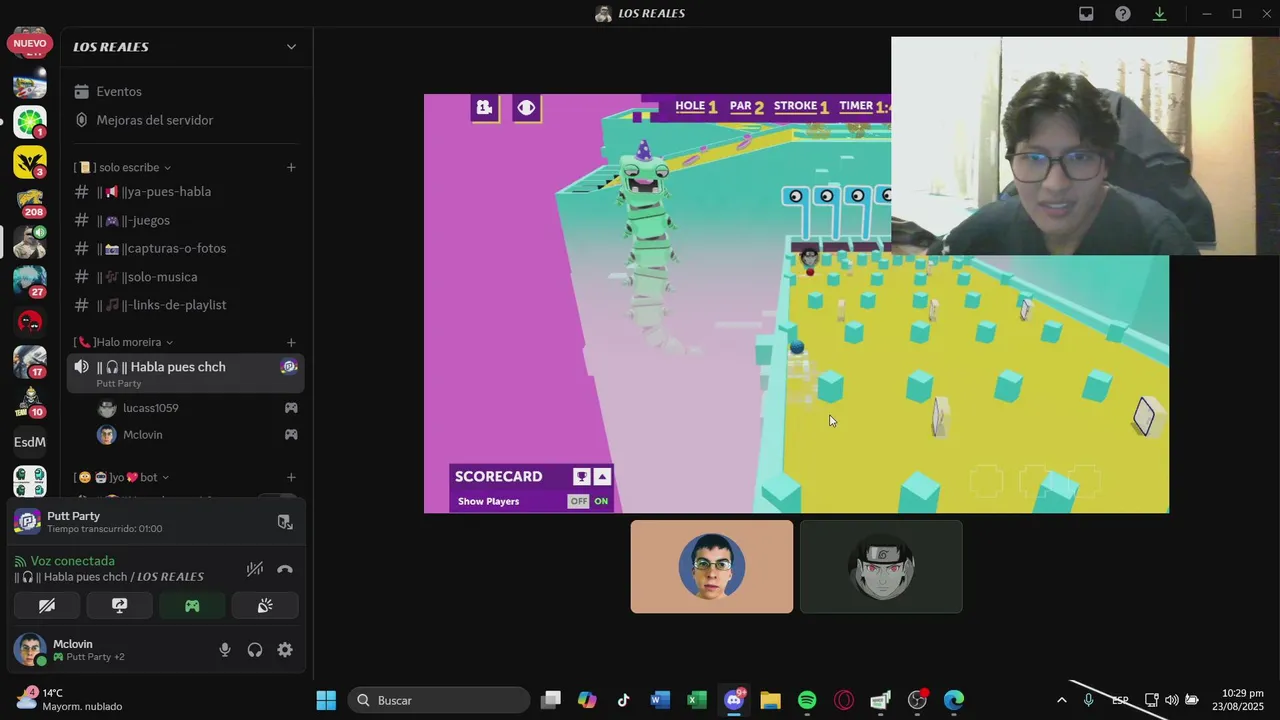1280x720 pixels.
Task: Open Task View from taskbar
Action: 550,700
